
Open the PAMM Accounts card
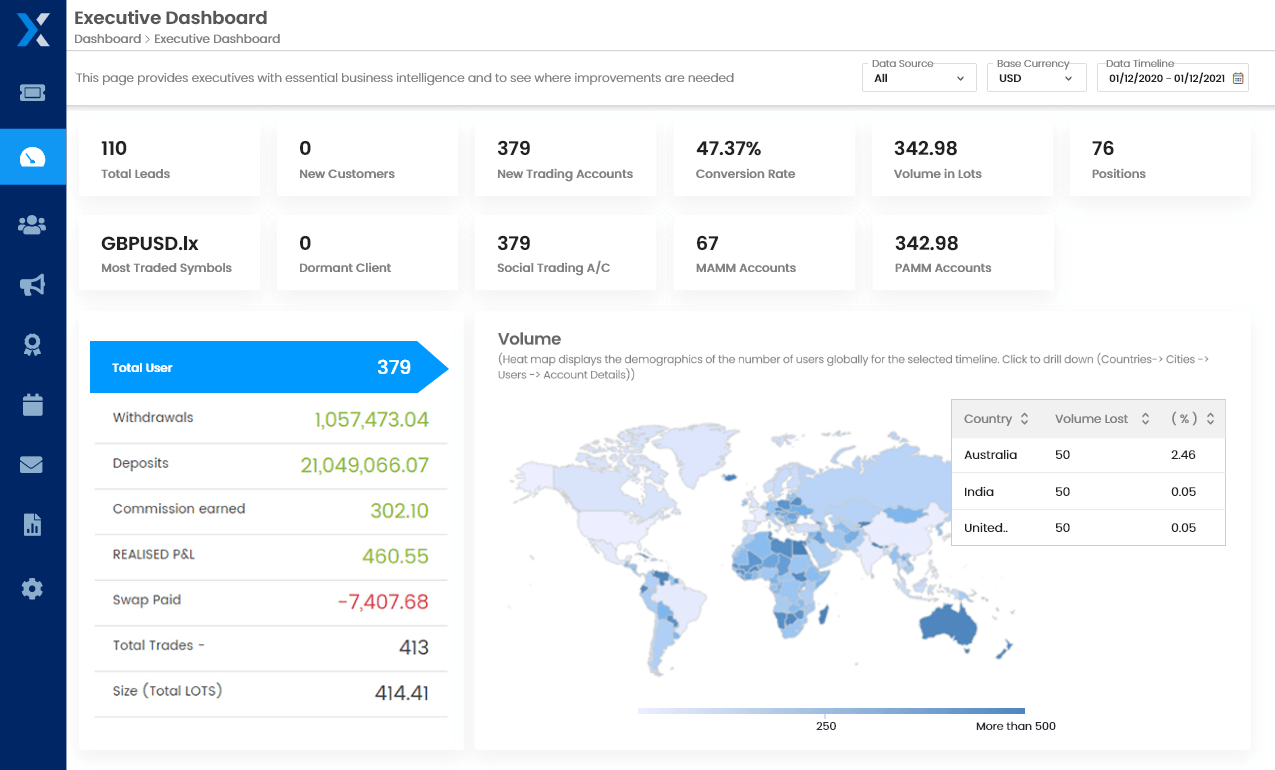963,254
